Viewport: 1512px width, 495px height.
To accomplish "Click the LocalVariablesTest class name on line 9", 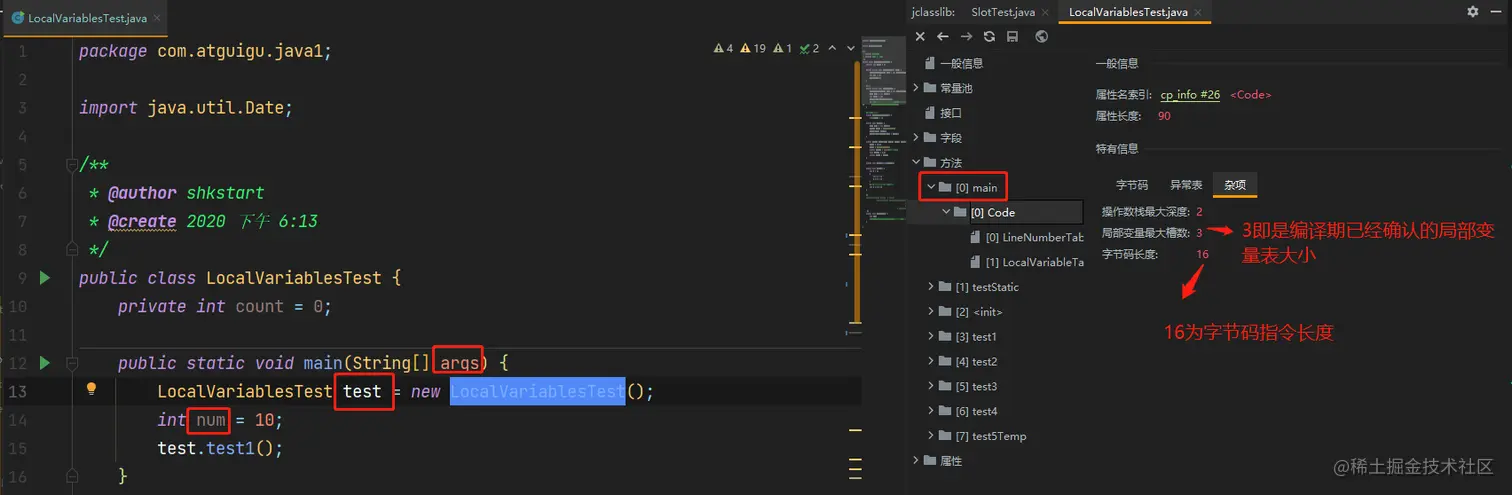I will coord(293,278).
